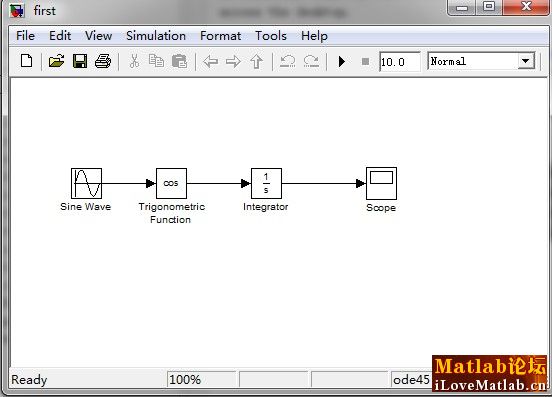This screenshot has width=552, height=397.
Task: Maximize the first model window
Action: point(489,7)
